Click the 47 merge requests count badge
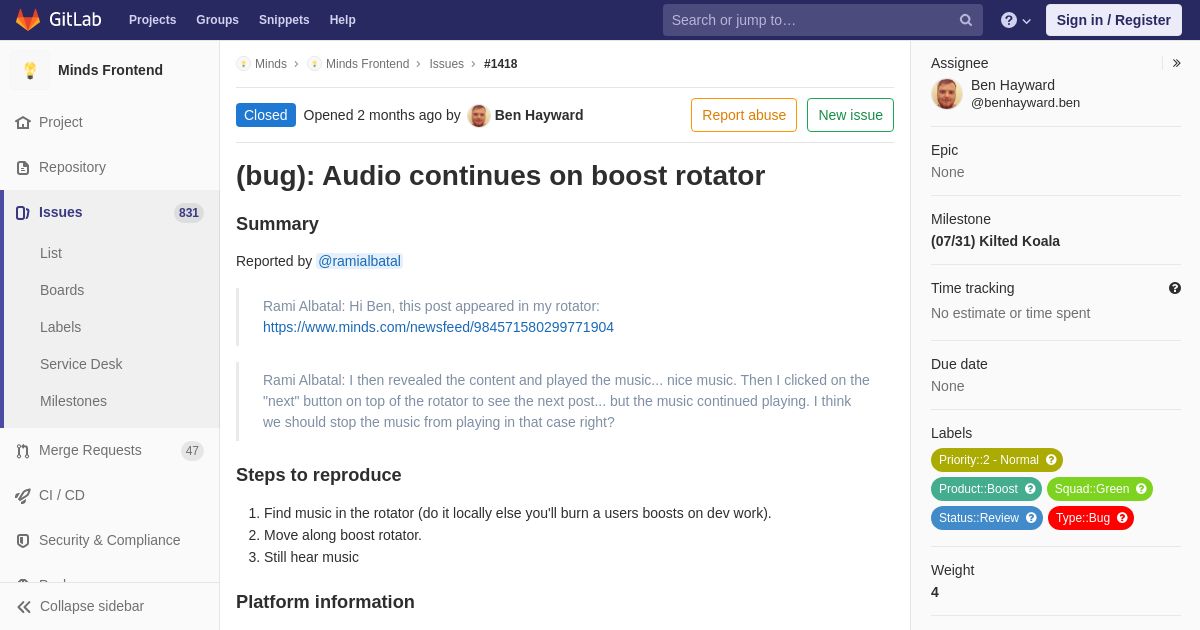1200x630 pixels. click(192, 451)
